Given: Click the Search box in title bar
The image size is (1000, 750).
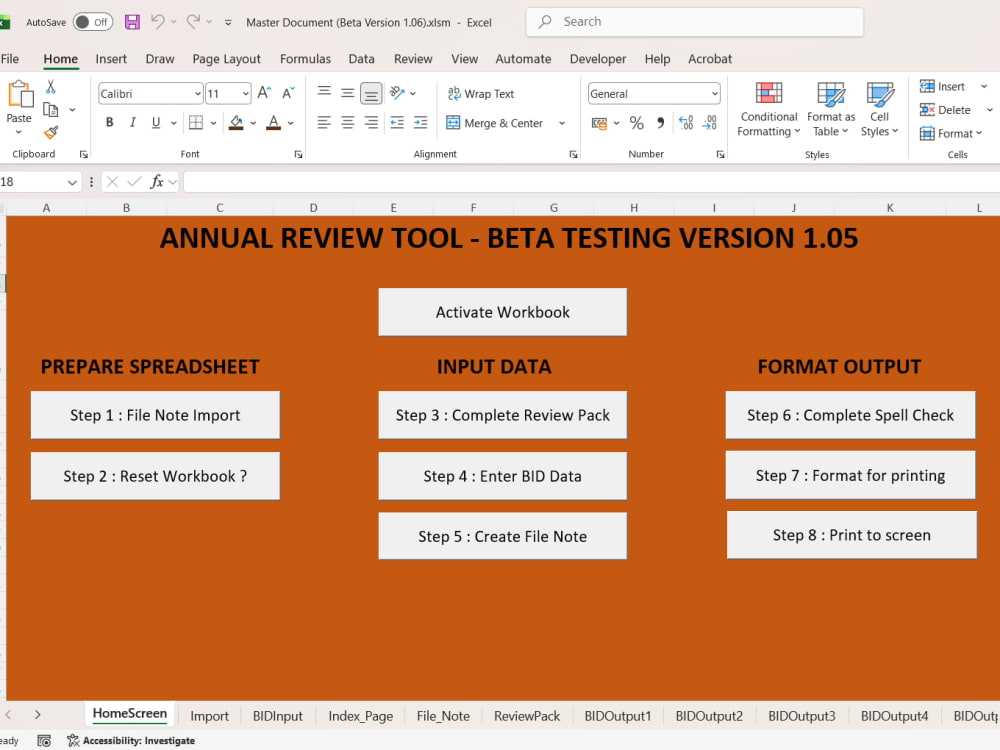Looking at the screenshot, I should [695, 22].
